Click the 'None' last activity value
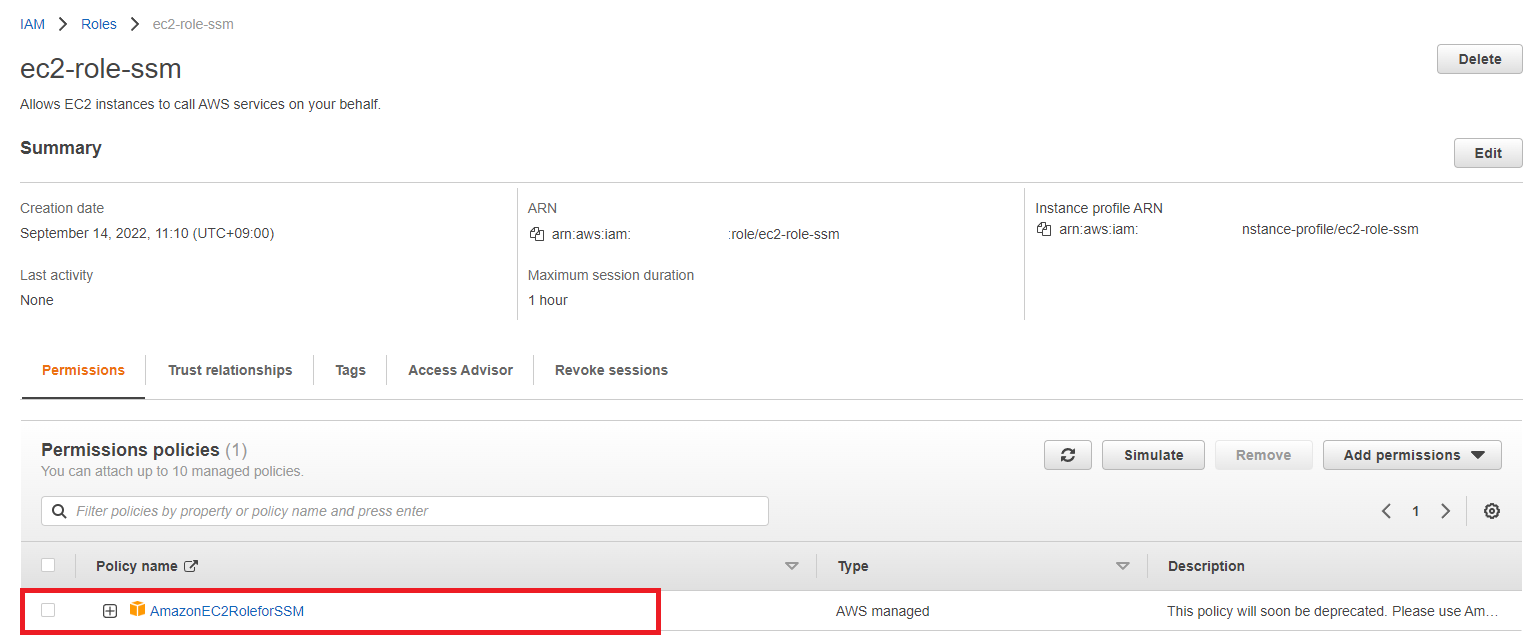 point(37,300)
